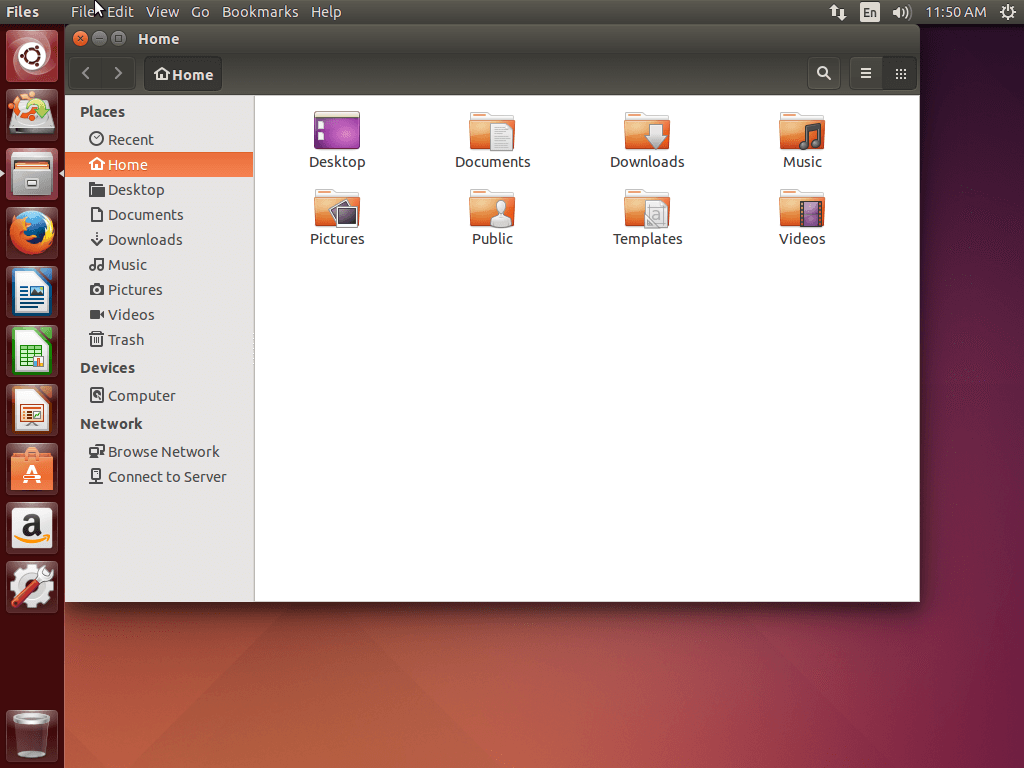Click the Files launcher icon
The height and width of the screenshot is (768, 1024).
[32, 174]
